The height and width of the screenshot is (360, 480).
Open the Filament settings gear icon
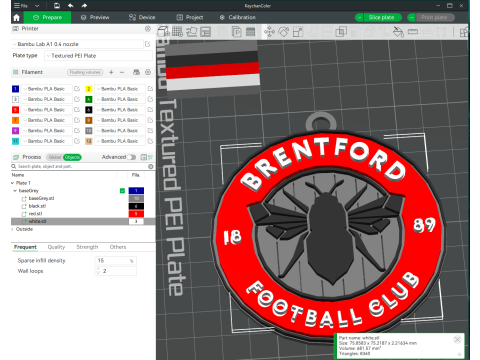(x=148, y=72)
